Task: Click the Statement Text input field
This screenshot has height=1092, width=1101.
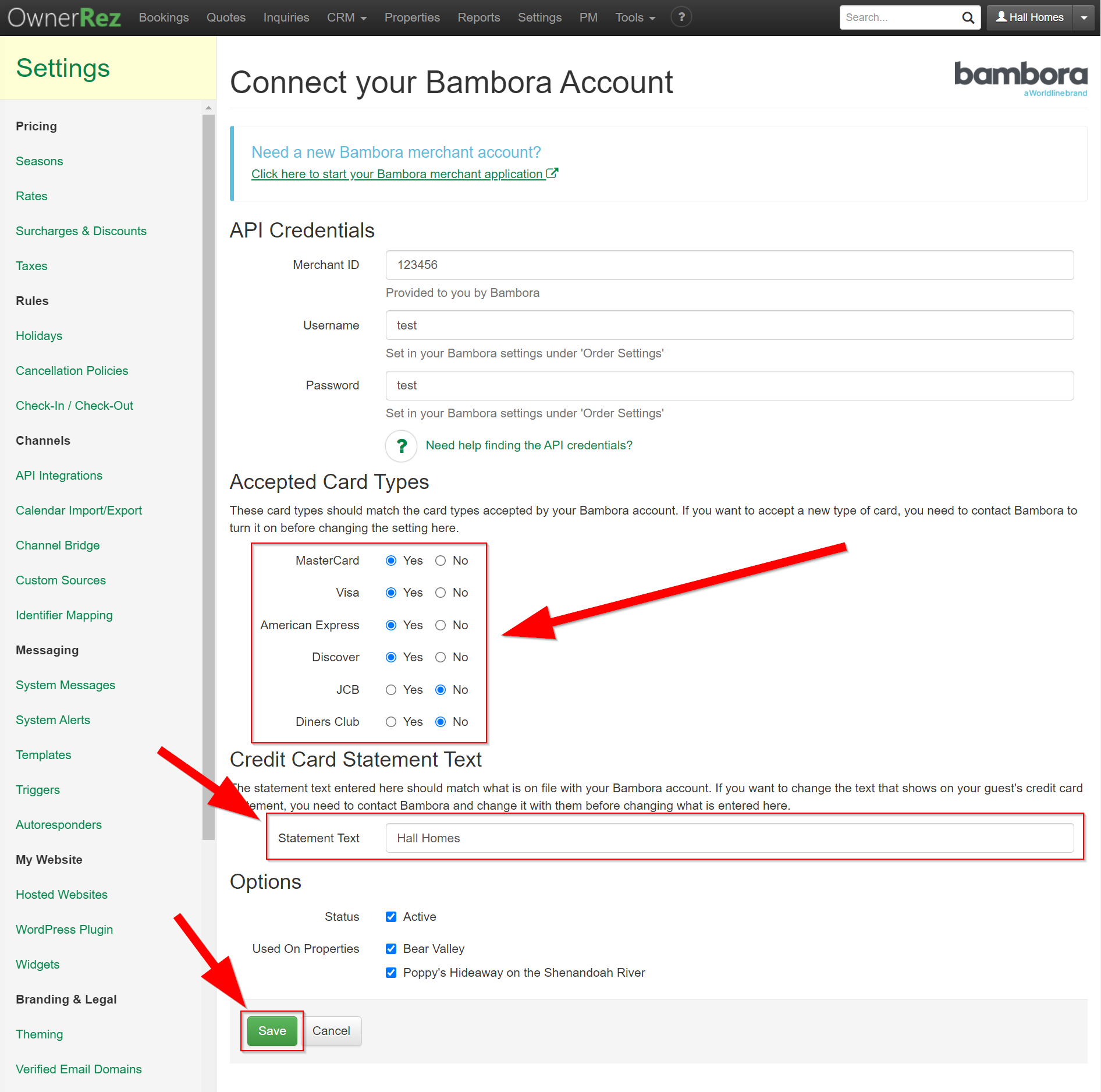Action: click(x=730, y=838)
